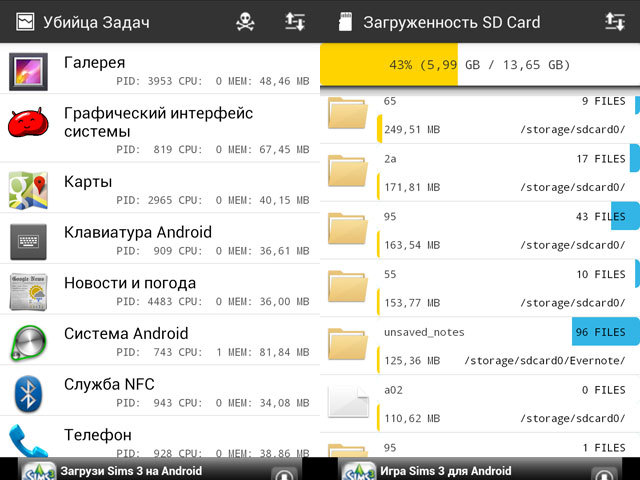Viewport: 640px width, 480px height.
Task: Select the Телефон process name
Action: click(x=98, y=435)
